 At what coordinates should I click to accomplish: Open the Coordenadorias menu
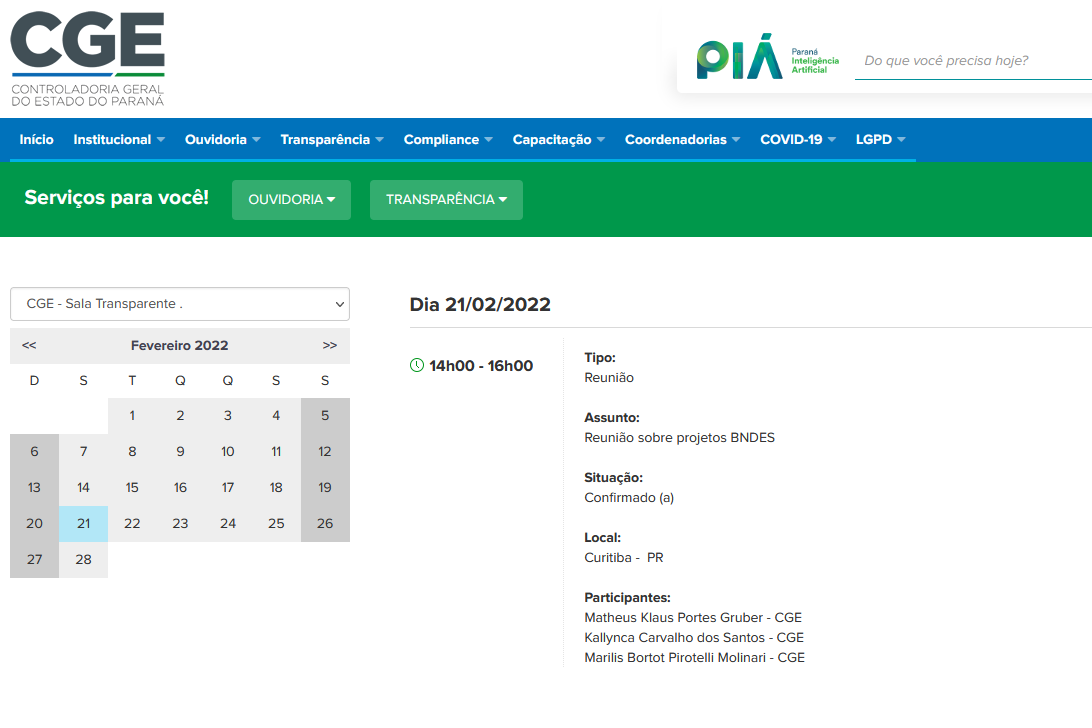(x=682, y=139)
